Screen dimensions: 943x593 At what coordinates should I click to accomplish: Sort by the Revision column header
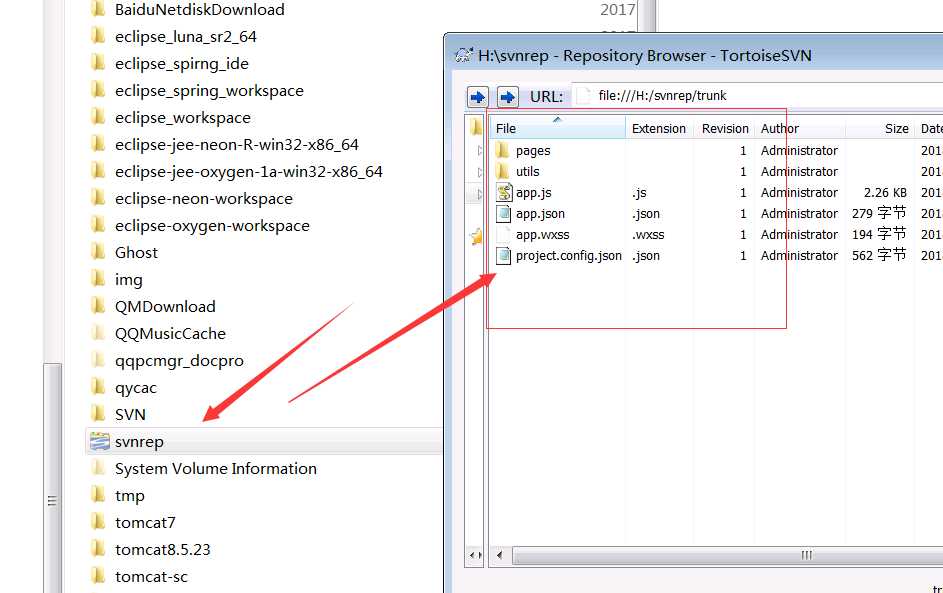pos(725,128)
